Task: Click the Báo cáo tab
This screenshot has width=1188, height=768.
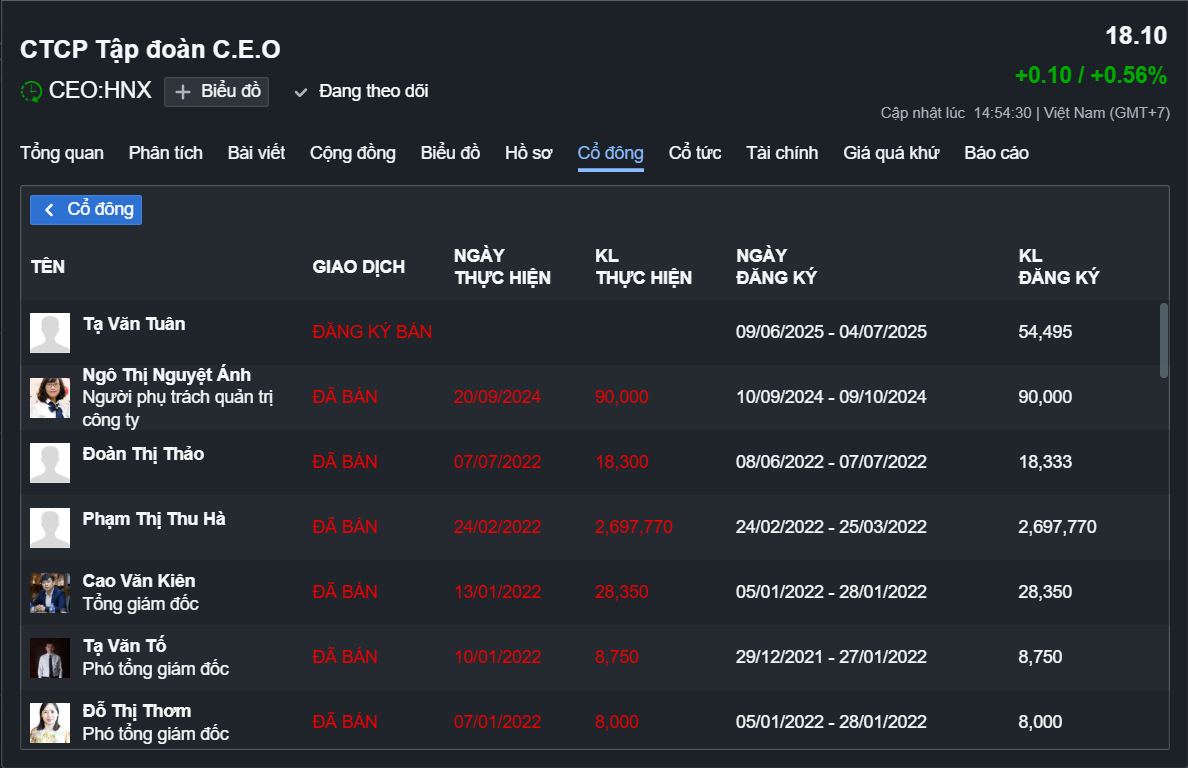Action: (x=996, y=153)
